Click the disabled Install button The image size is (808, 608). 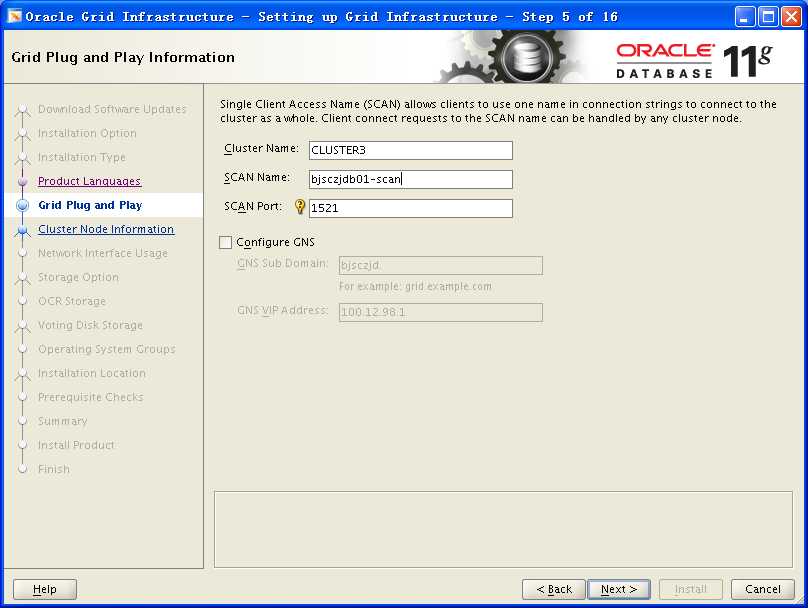(x=691, y=589)
